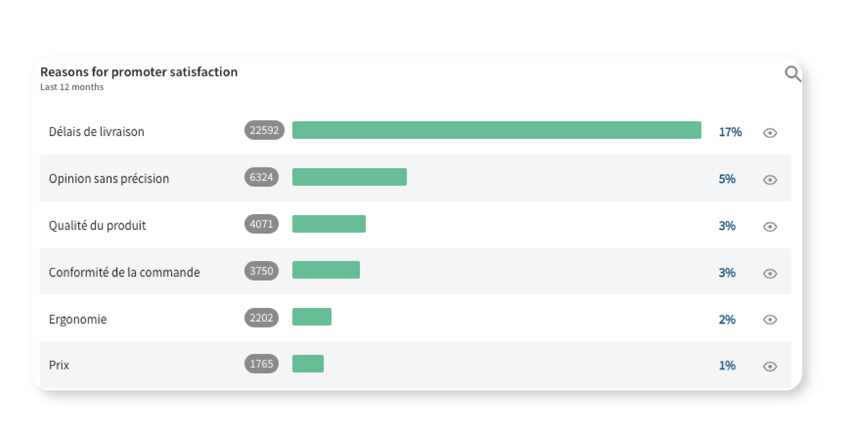
Task: Click the Opinion sans précision green bar
Action: coord(350,177)
